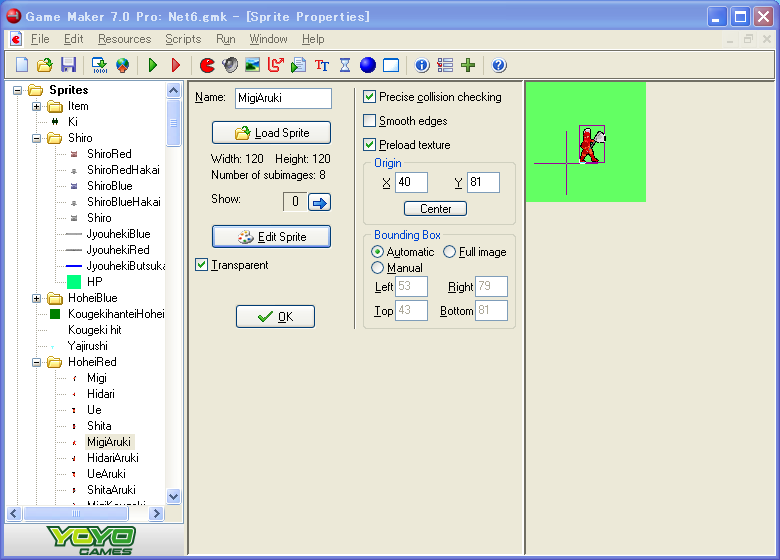The image size is (780, 560).
Task: Collapse the Shiro folder
Action: pyautogui.click(x=36, y=138)
